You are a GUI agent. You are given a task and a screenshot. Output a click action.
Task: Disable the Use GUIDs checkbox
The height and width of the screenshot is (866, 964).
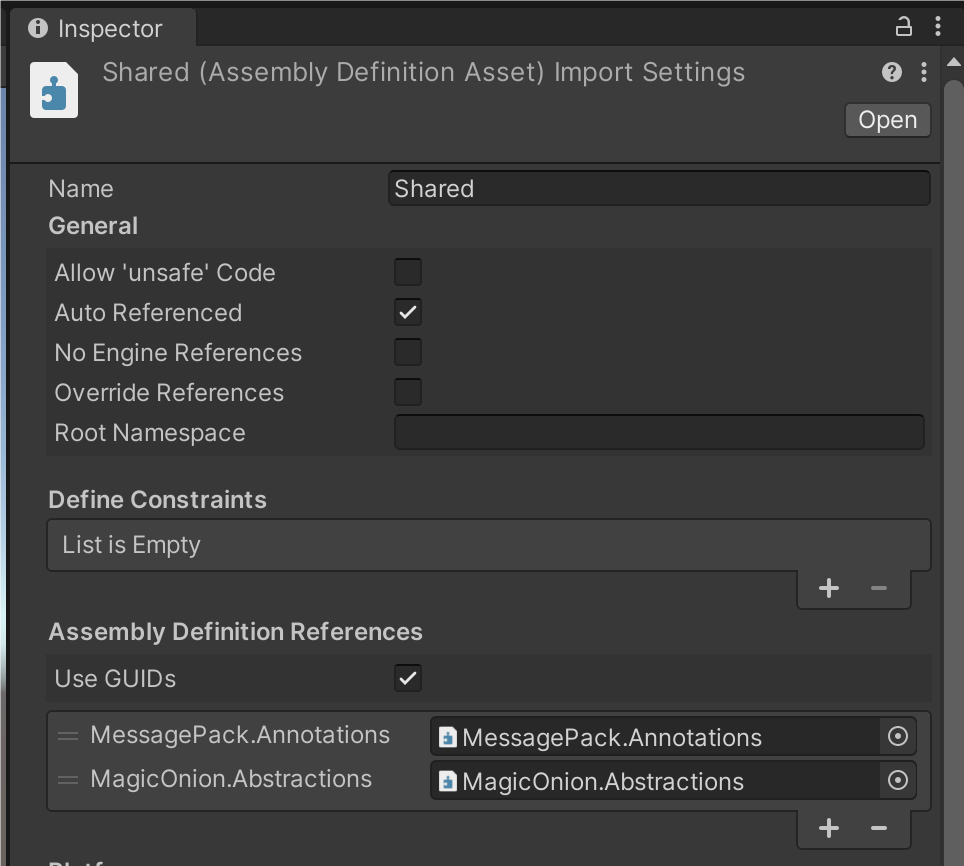[x=408, y=678]
